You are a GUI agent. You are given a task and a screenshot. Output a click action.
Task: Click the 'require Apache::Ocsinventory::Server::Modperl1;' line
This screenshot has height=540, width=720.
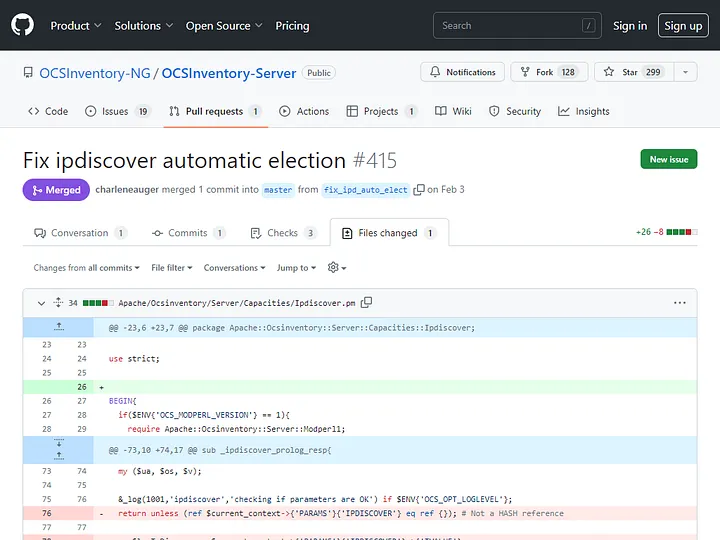point(236,429)
